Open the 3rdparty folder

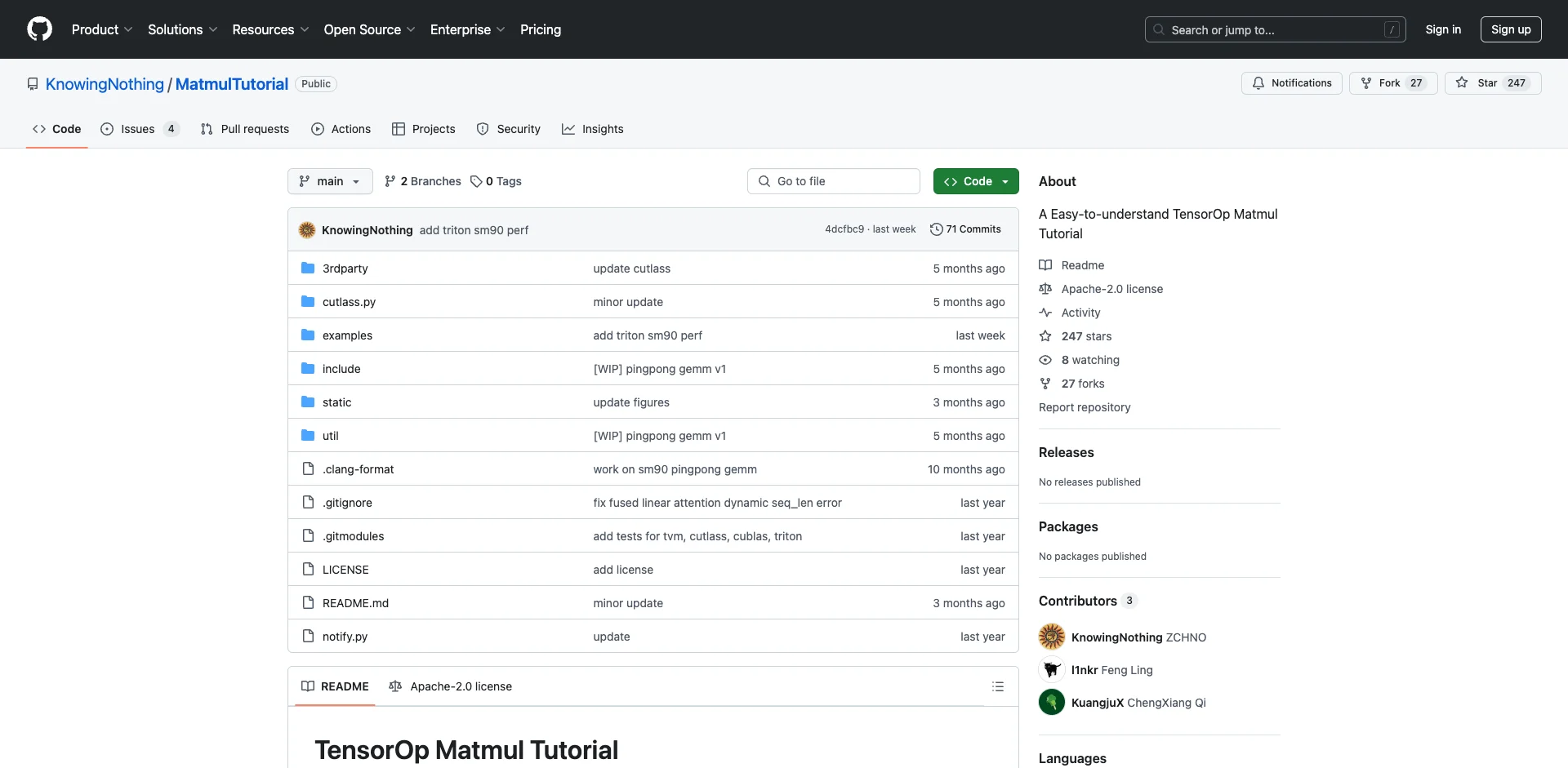[x=345, y=269]
